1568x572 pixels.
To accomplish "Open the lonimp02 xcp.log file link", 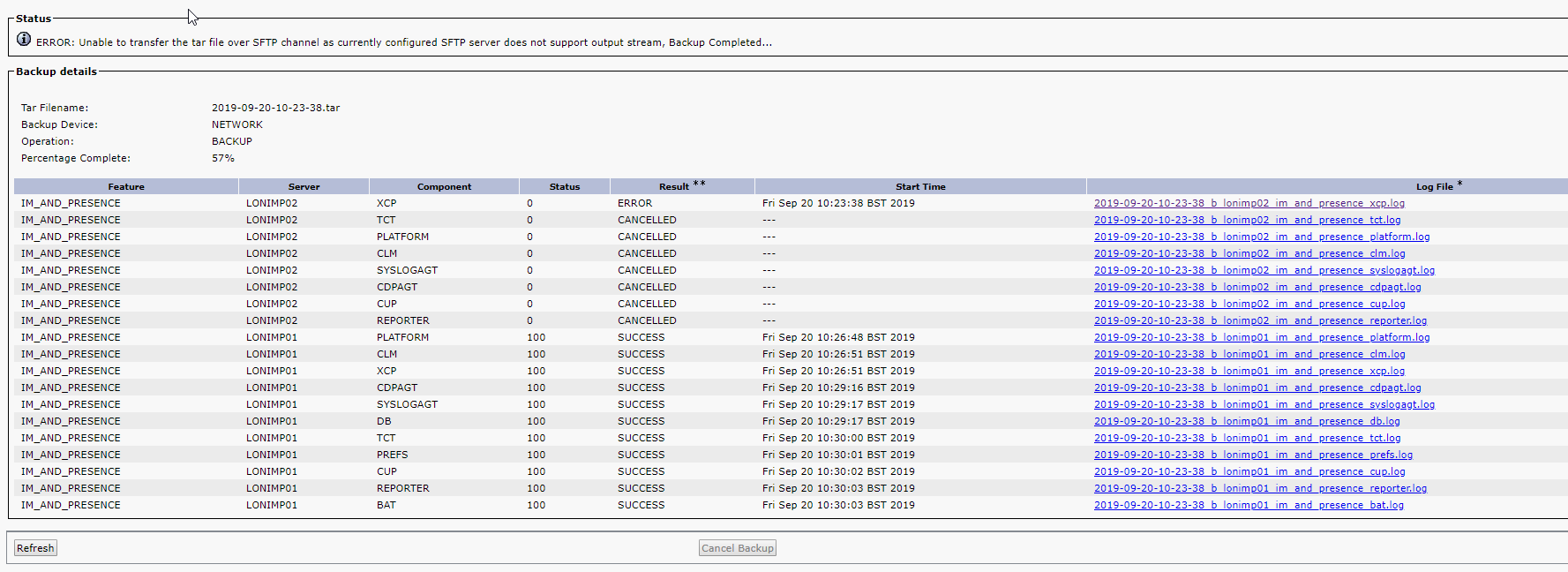I will click(1249, 203).
